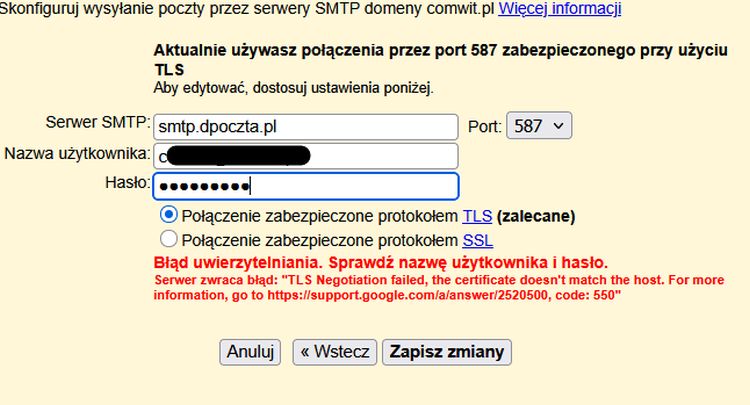This screenshot has height=405, width=750.
Task: Click the 'Błąd uwierzytelniania' error message
Action: coord(380,263)
